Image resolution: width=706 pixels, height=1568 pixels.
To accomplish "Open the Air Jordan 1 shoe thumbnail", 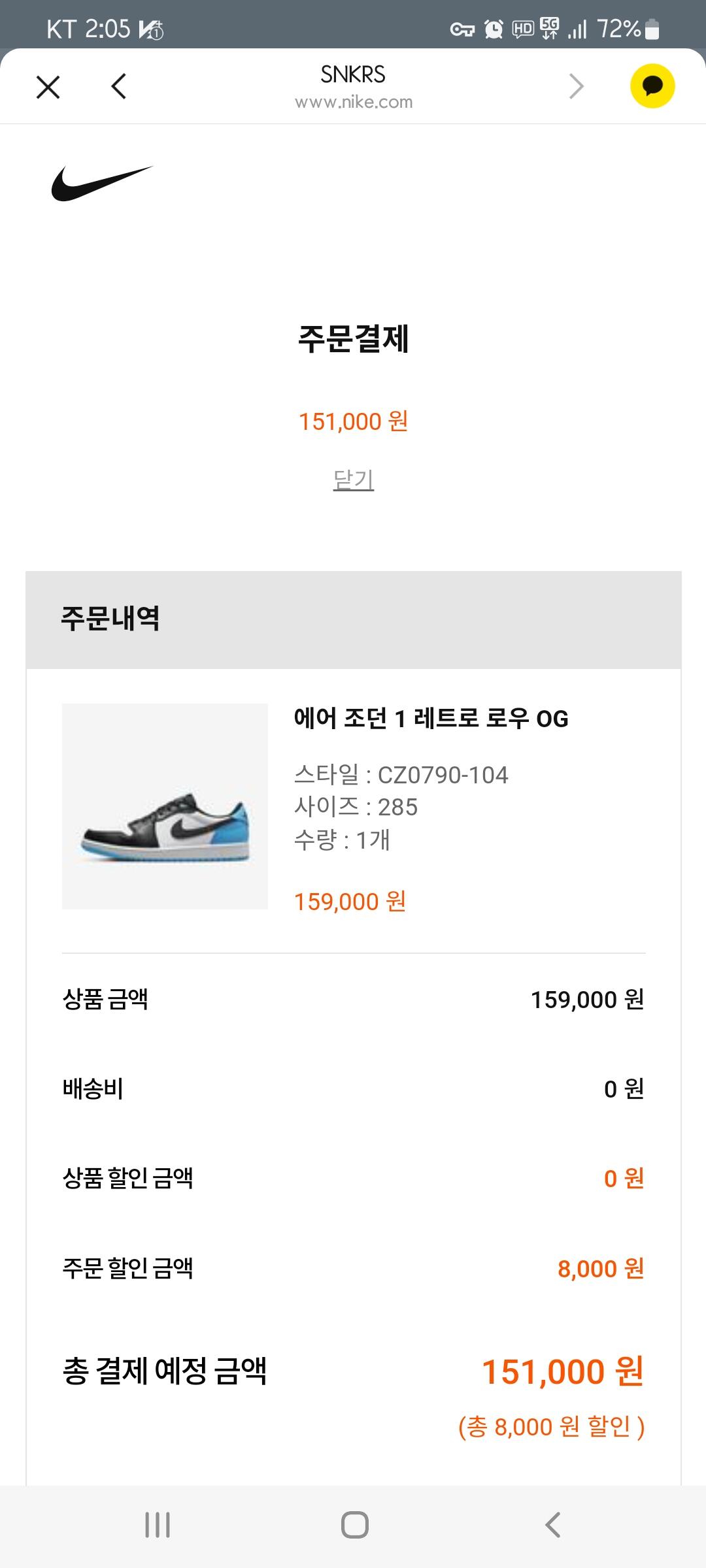I will click(165, 806).
